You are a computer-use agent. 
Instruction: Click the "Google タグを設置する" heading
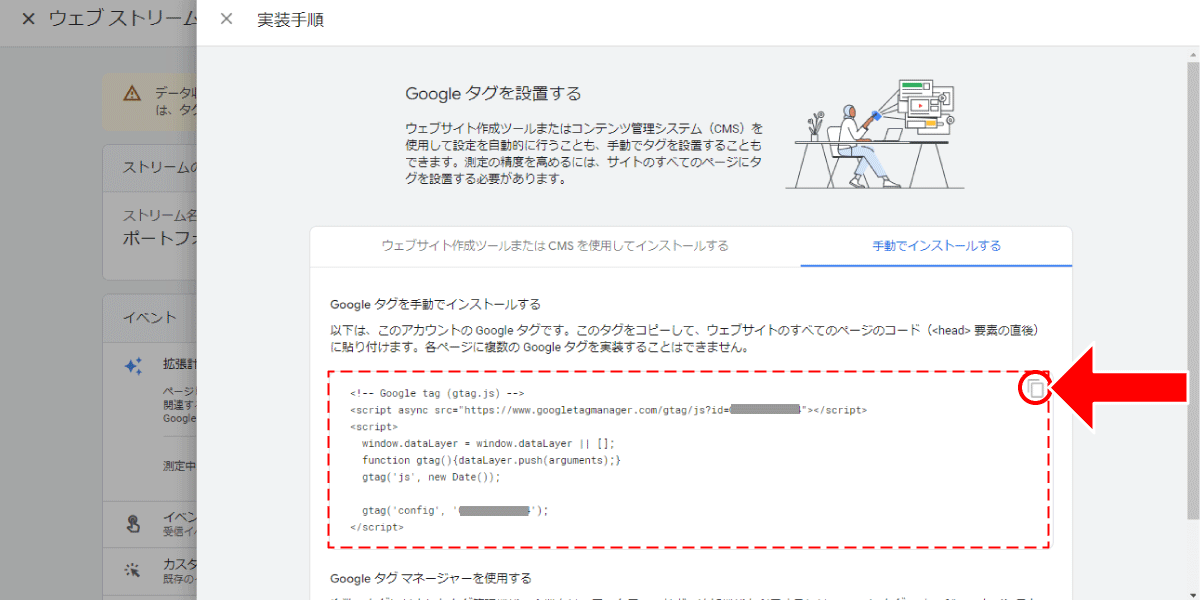(x=493, y=94)
